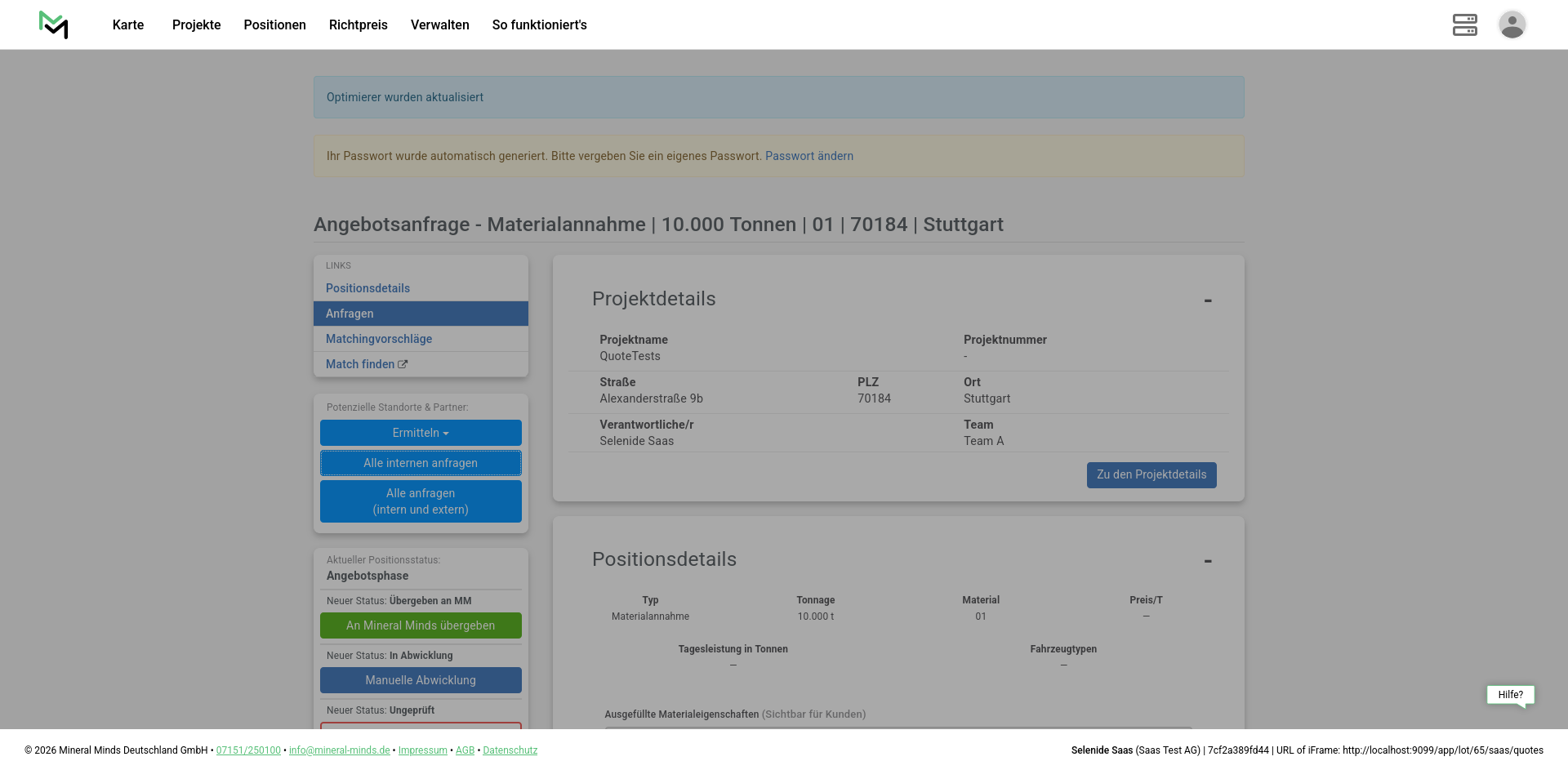
Task: Collapse the Positionsdetails panel
Action: [1207, 561]
